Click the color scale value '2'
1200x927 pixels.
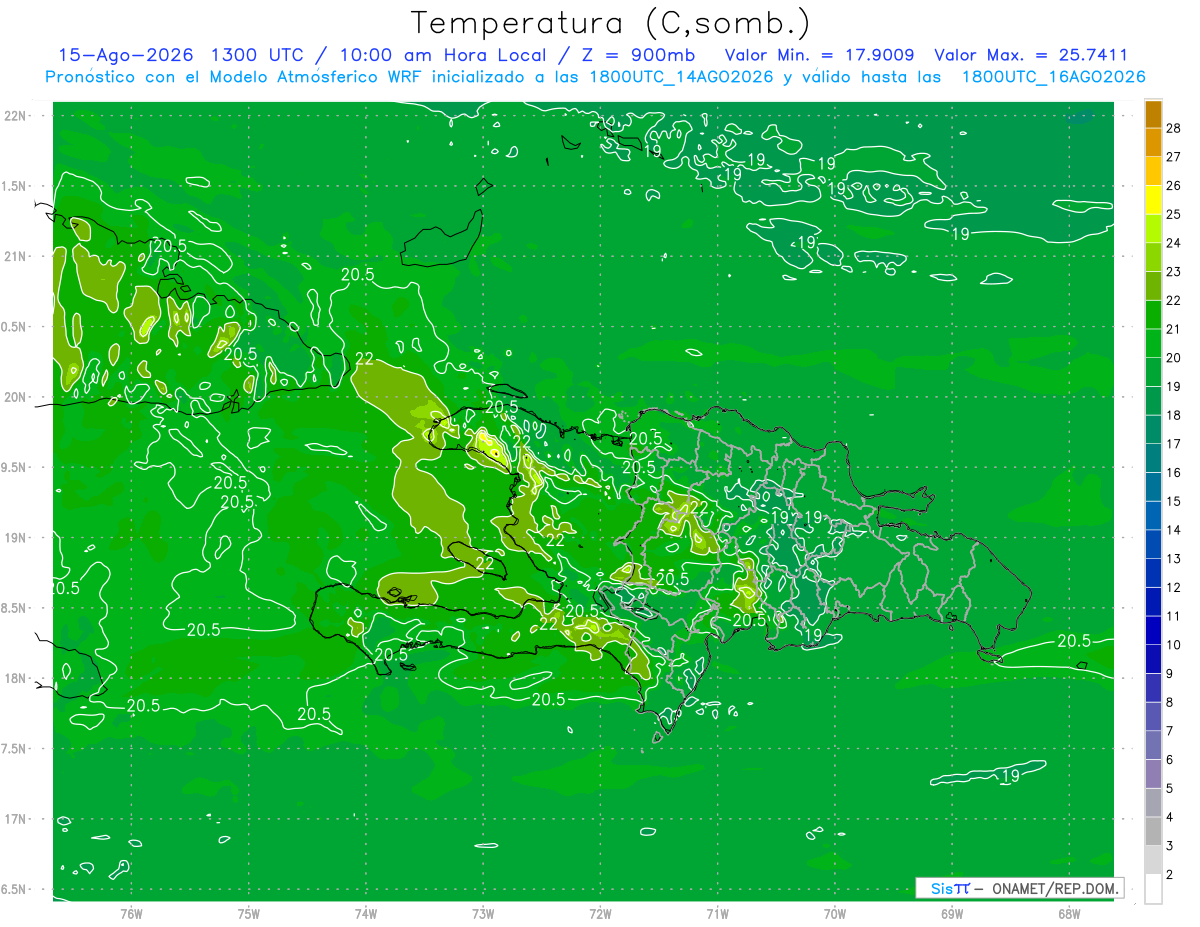(x=1170, y=875)
